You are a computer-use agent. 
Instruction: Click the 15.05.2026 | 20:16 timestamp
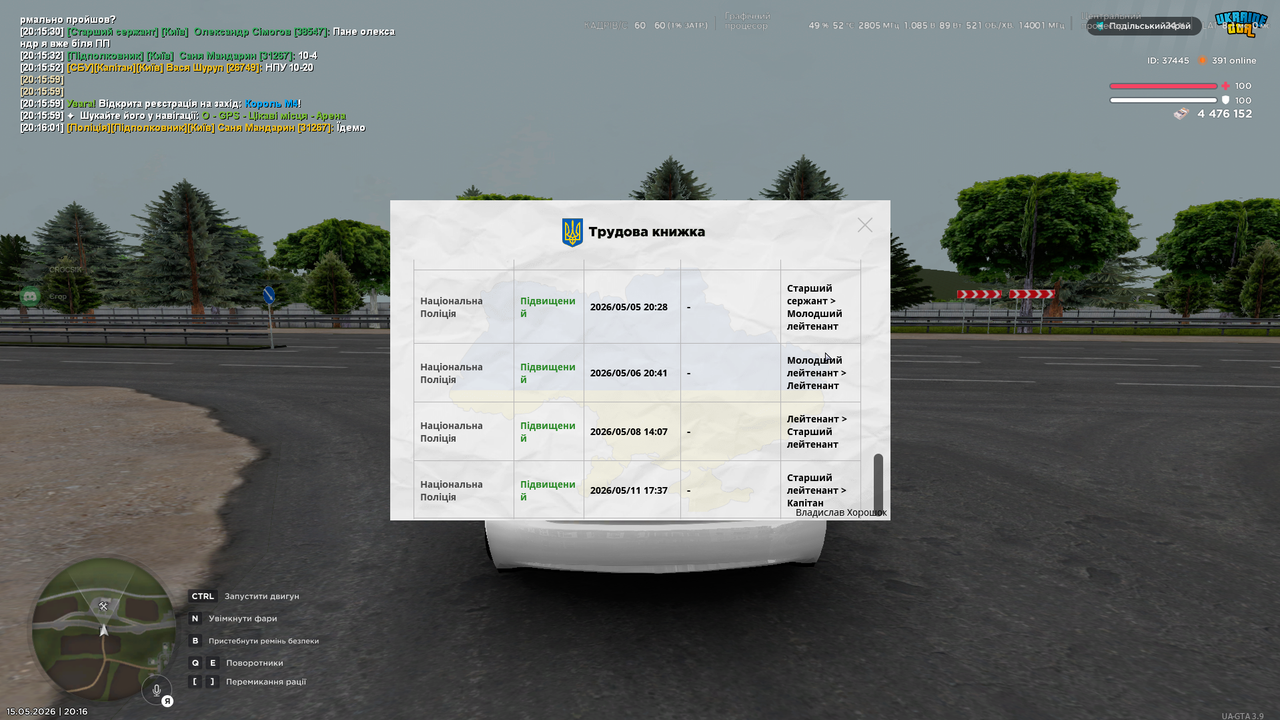47,711
